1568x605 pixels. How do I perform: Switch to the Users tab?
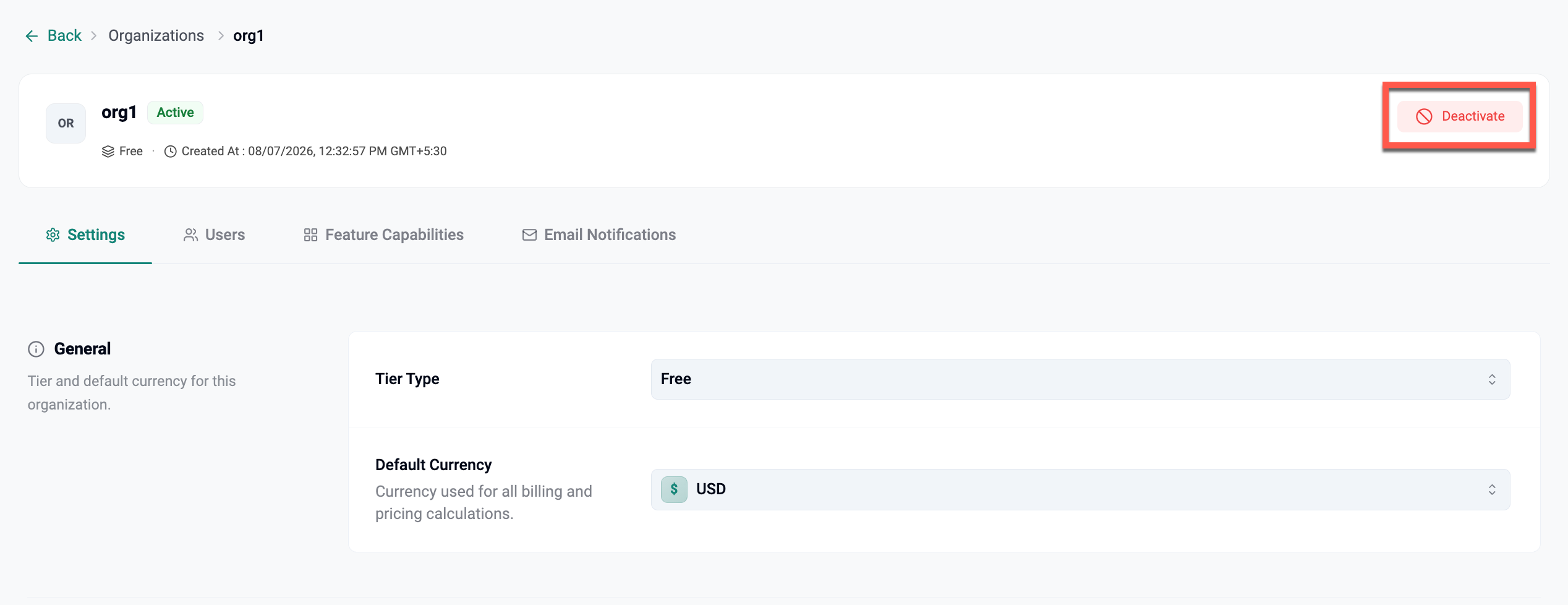[214, 235]
